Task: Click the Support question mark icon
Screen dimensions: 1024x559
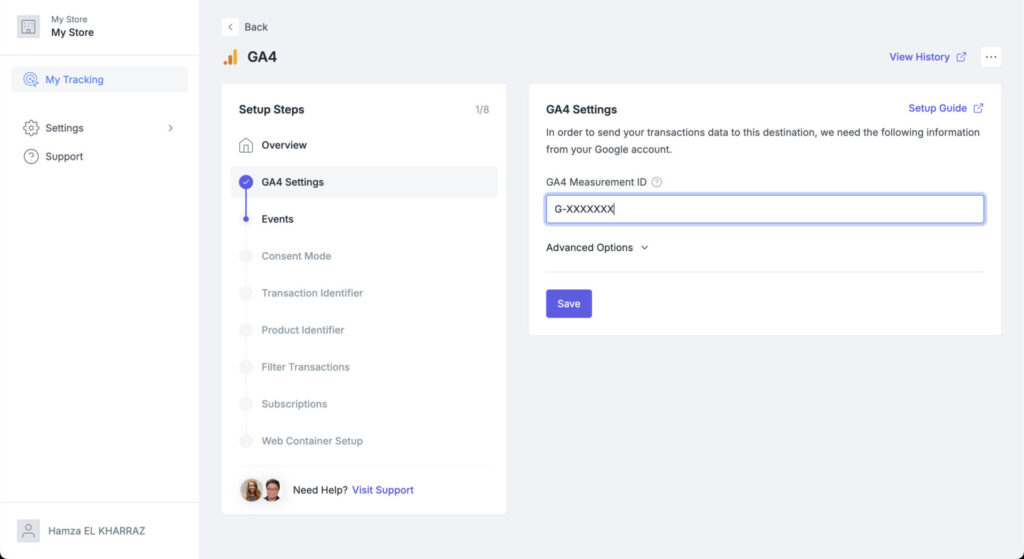Action: click(x=31, y=156)
